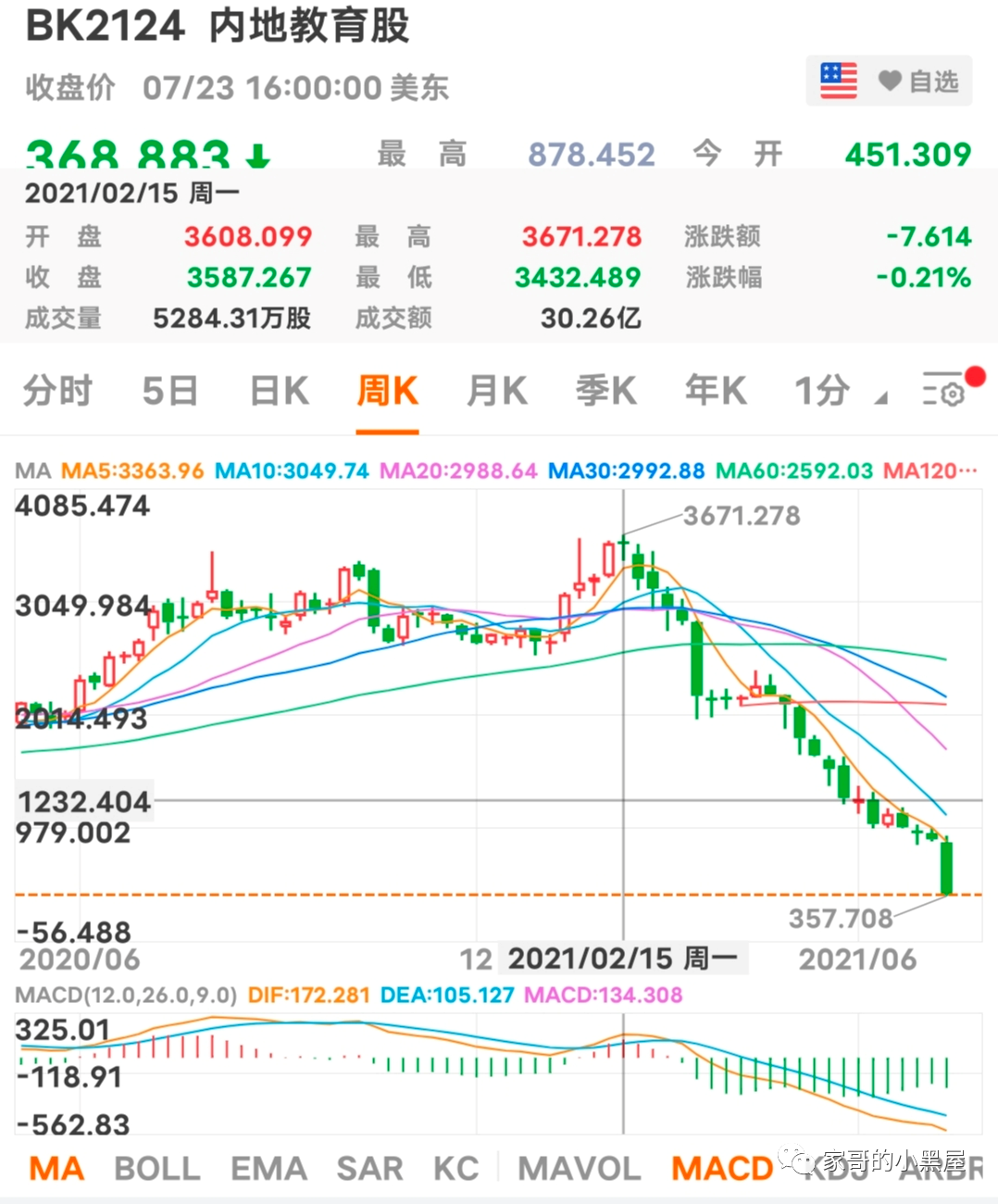Click the 收盘 3587.267 close value
This screenshot has width=998, height=1204.
coord(250,277)
